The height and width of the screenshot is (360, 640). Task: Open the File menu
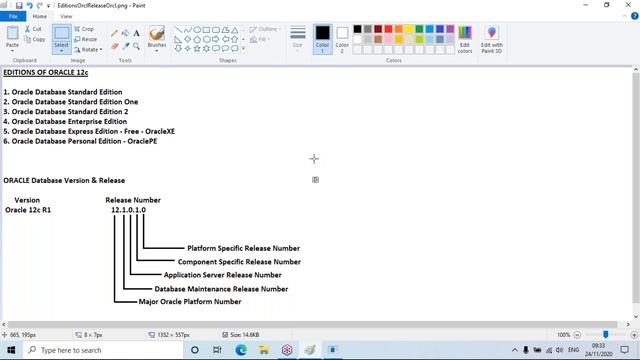click(x=13, y=16)
